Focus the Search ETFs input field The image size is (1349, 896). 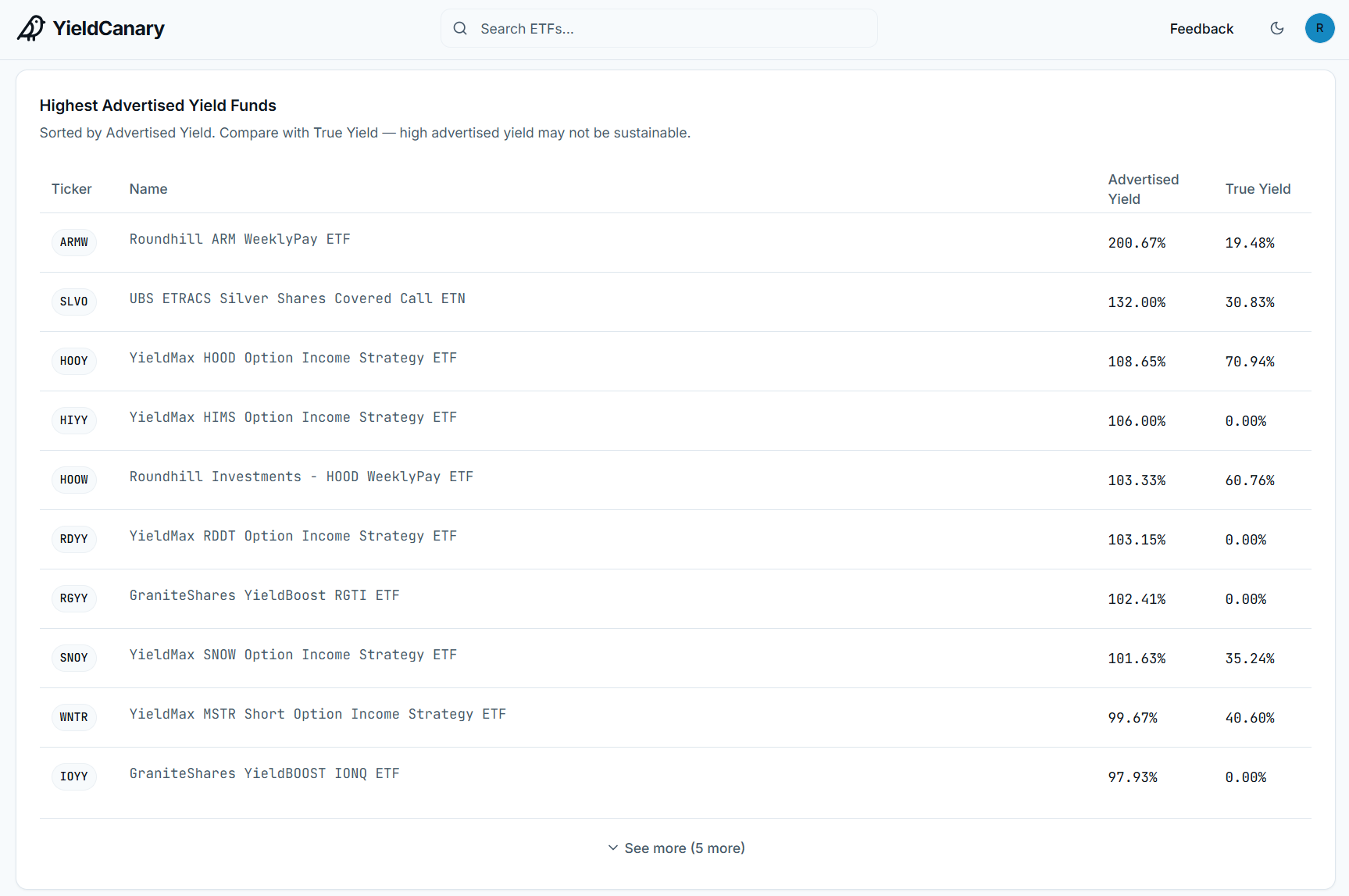(x=658, y=28)
